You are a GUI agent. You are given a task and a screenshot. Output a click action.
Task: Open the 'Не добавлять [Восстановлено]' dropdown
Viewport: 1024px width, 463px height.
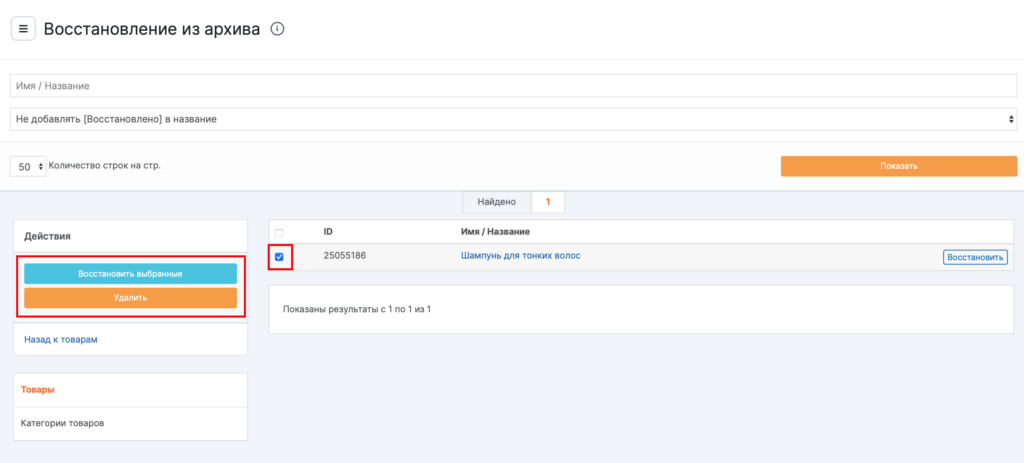pos(512,119)
